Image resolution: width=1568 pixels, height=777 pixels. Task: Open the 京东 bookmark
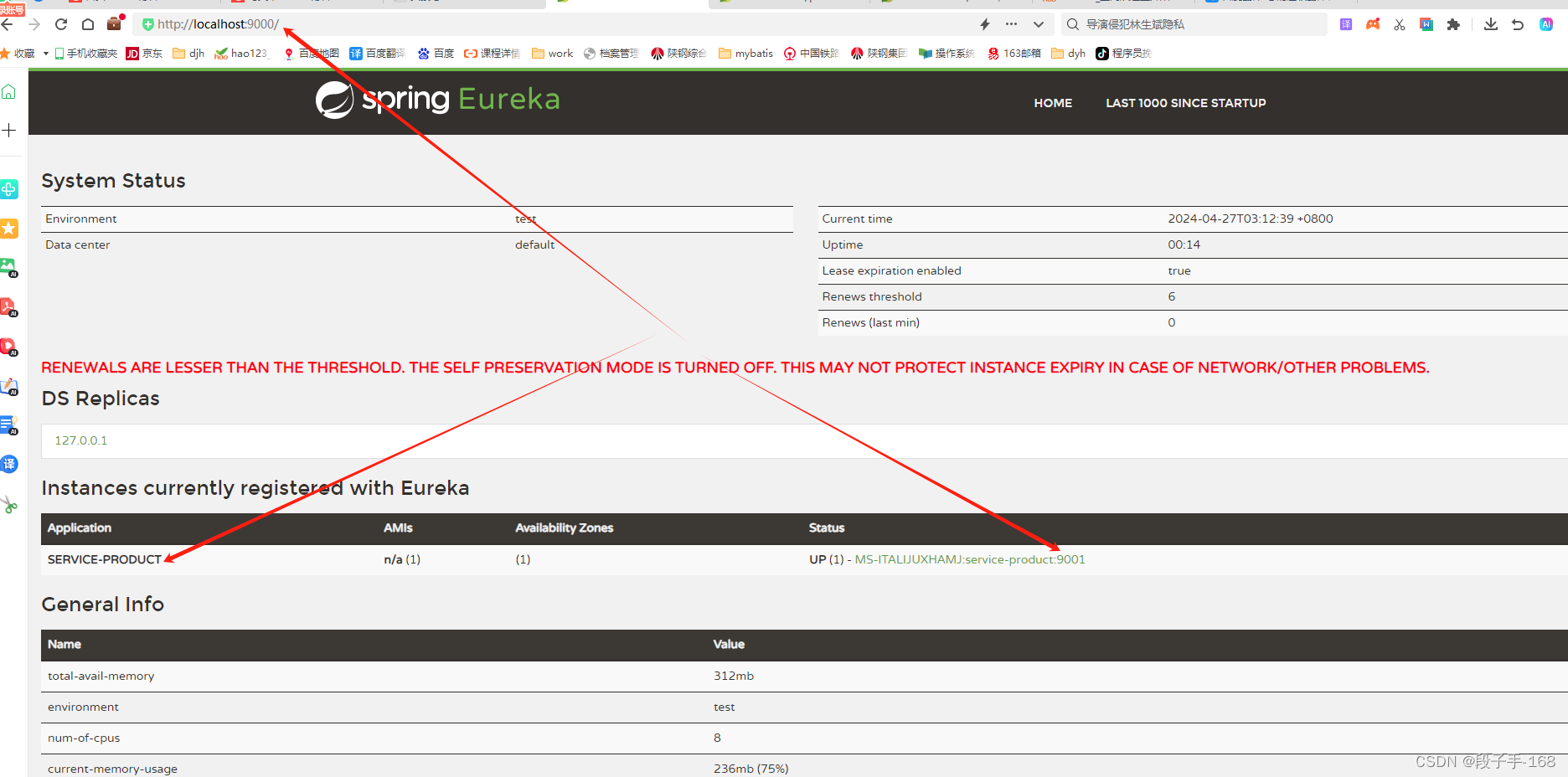144,54
